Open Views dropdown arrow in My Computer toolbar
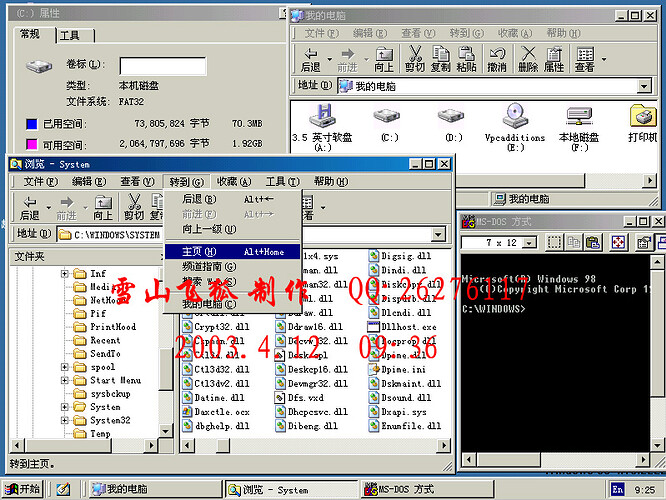 tap(604, 59)
